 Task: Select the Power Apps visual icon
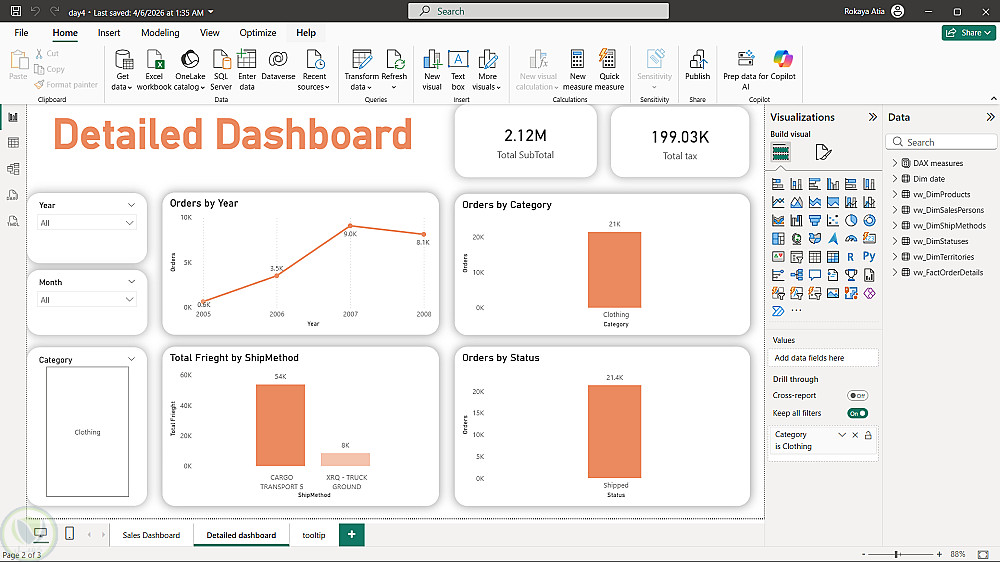pyautogui.click(x=869, y=293)
